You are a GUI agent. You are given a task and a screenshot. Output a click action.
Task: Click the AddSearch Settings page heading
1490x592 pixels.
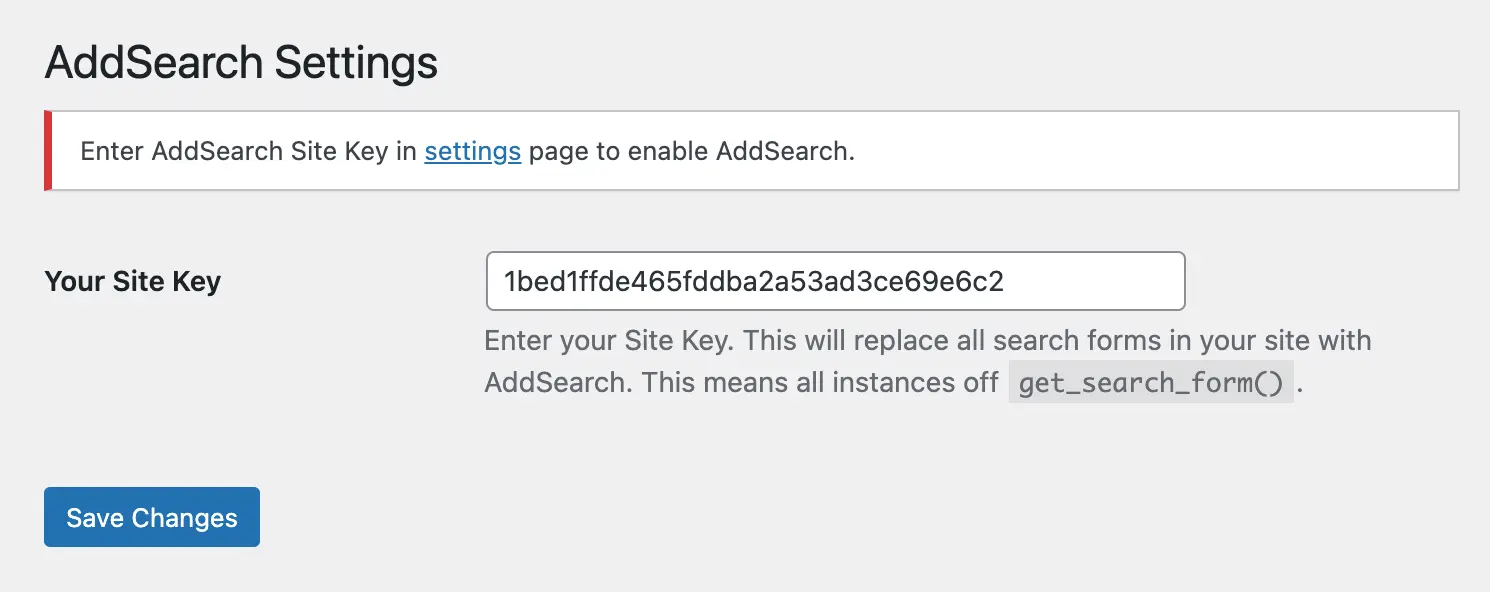pyautogui.click(x=241, y=63)
